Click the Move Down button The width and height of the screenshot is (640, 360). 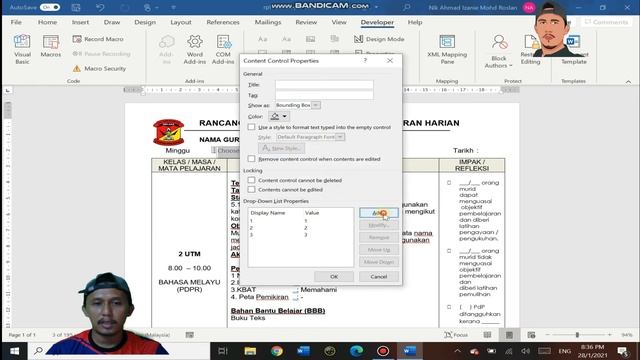tap(379, 262)
